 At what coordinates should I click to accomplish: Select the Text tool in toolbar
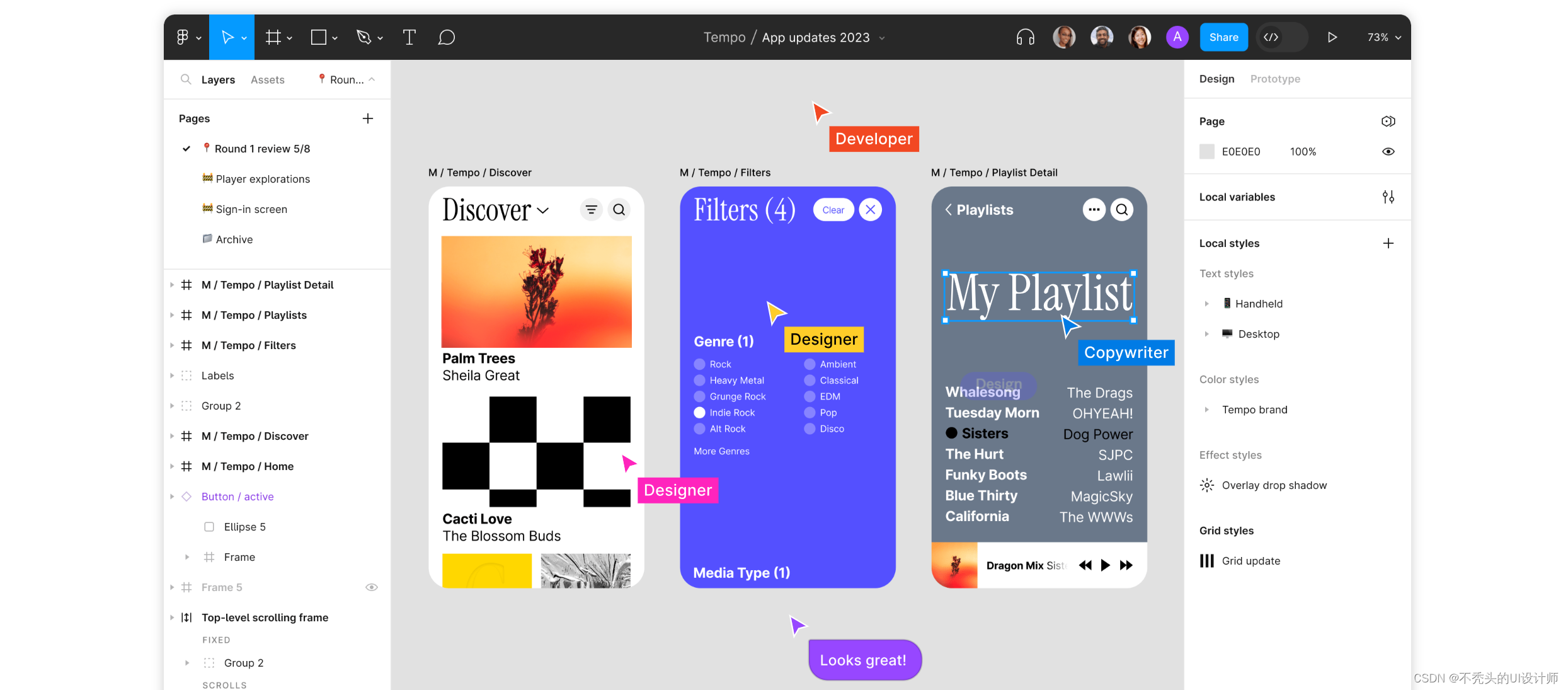coord(409,37)
